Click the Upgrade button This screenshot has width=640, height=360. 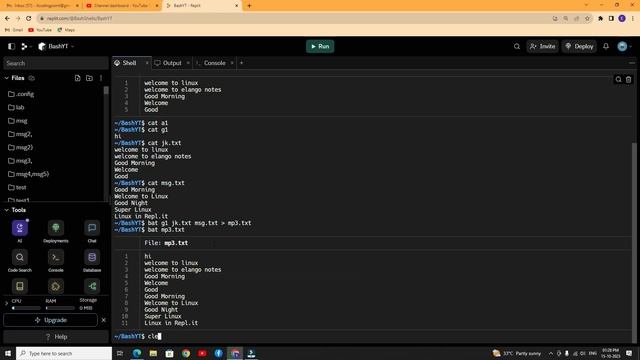[51, 320]
